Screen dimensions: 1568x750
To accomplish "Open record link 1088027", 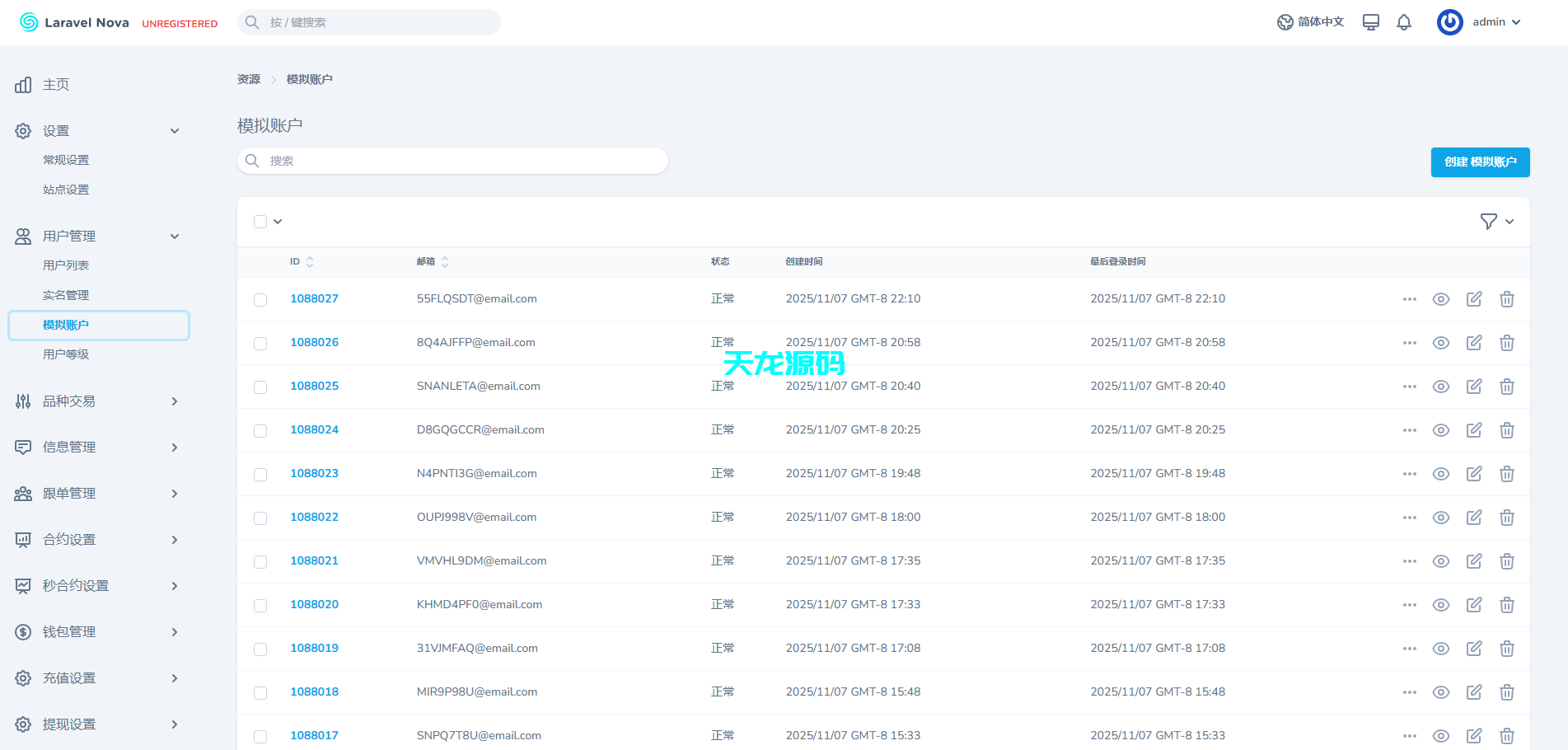I will click(x=314, y=298).
